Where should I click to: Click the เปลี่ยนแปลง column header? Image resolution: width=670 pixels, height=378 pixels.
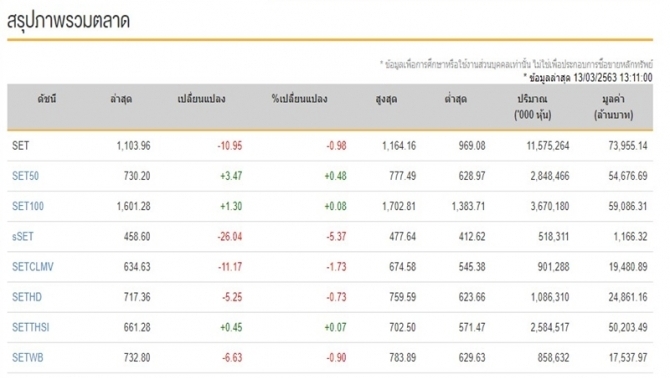click(x=201, y=99)
